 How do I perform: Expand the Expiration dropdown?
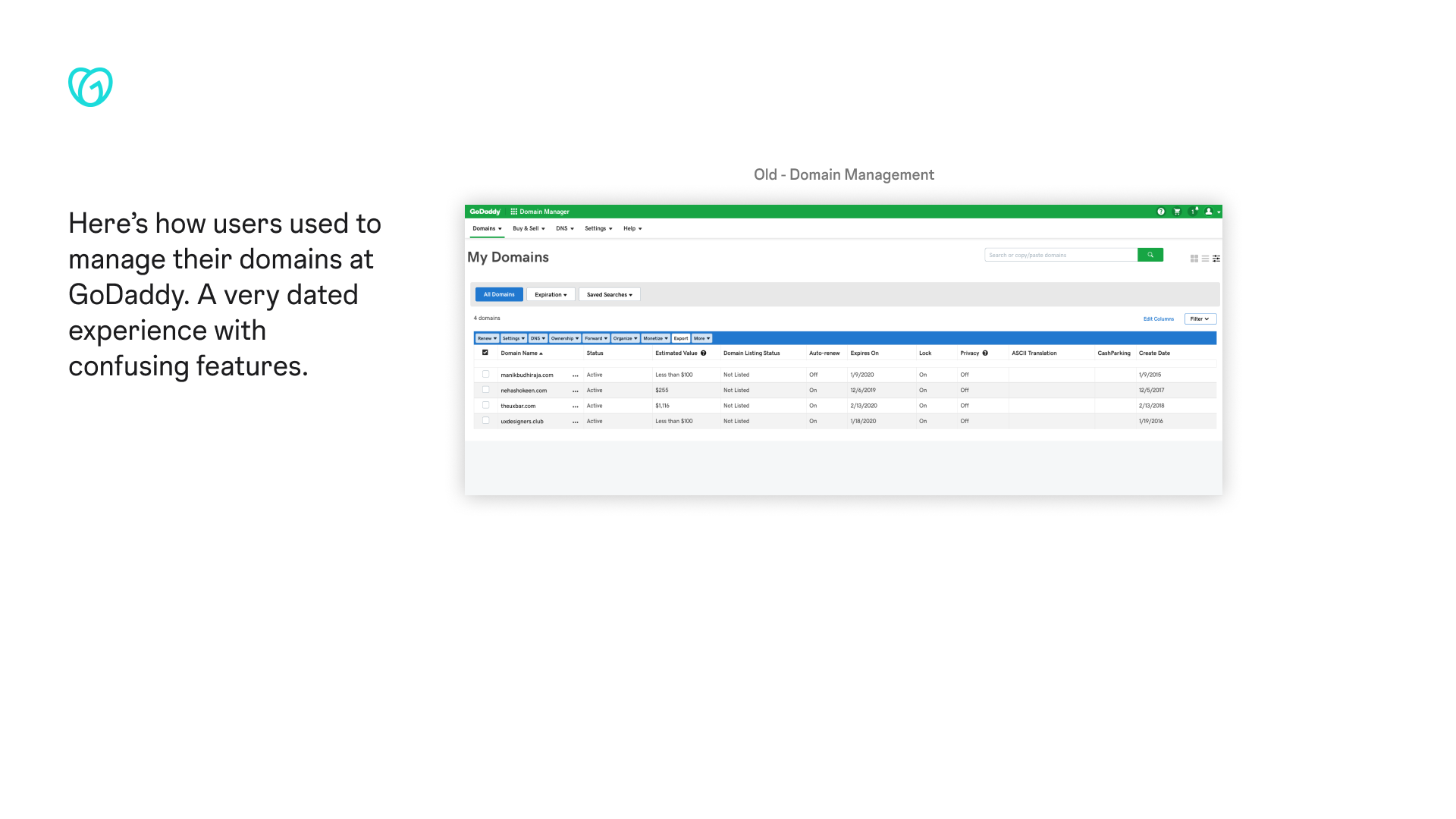pyautogui.click(x=551, y=294)
